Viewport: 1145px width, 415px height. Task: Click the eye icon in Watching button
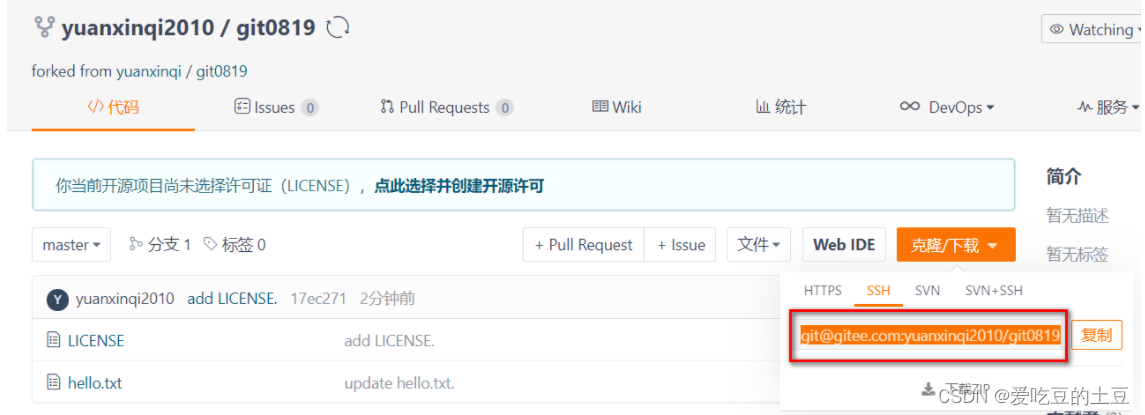coord(1056,30)
